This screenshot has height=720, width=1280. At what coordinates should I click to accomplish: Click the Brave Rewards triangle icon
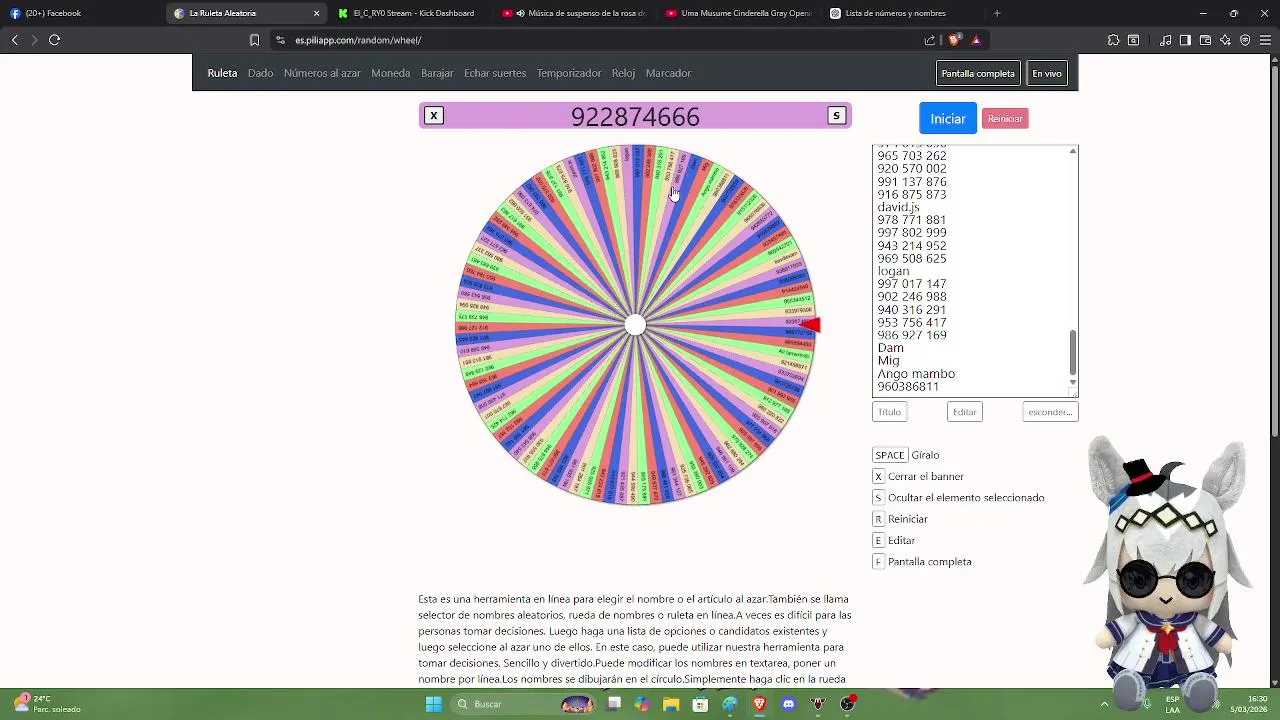tap(976, 40)
